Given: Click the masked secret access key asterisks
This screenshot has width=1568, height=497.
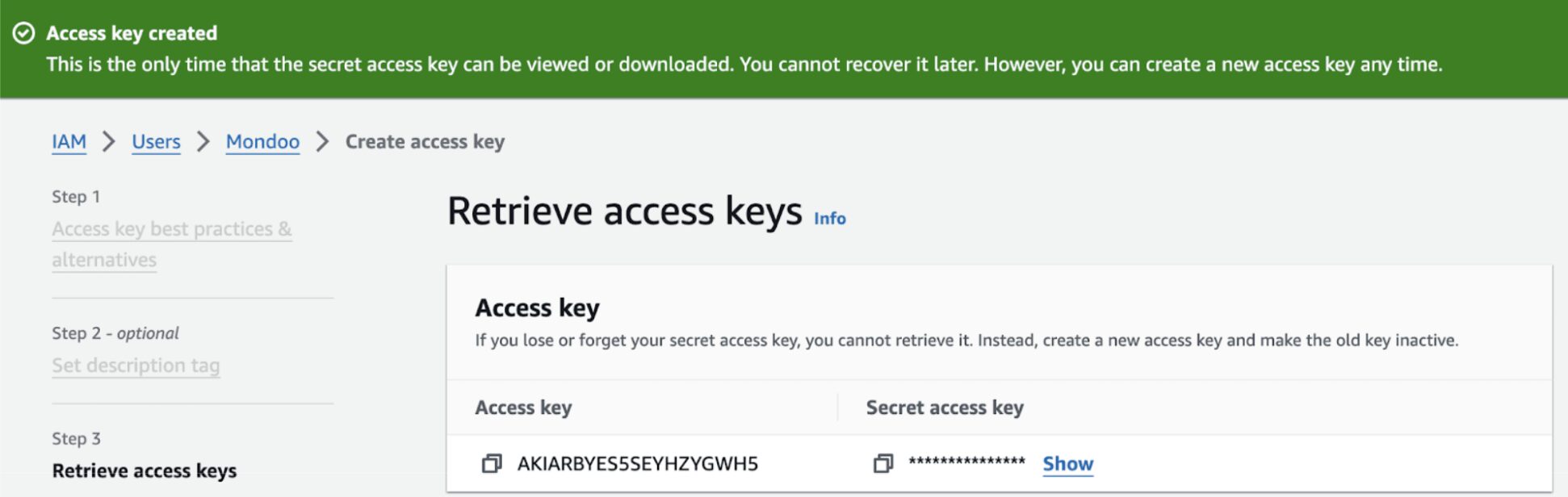Looking at the screenshot, I should point(966,462).
